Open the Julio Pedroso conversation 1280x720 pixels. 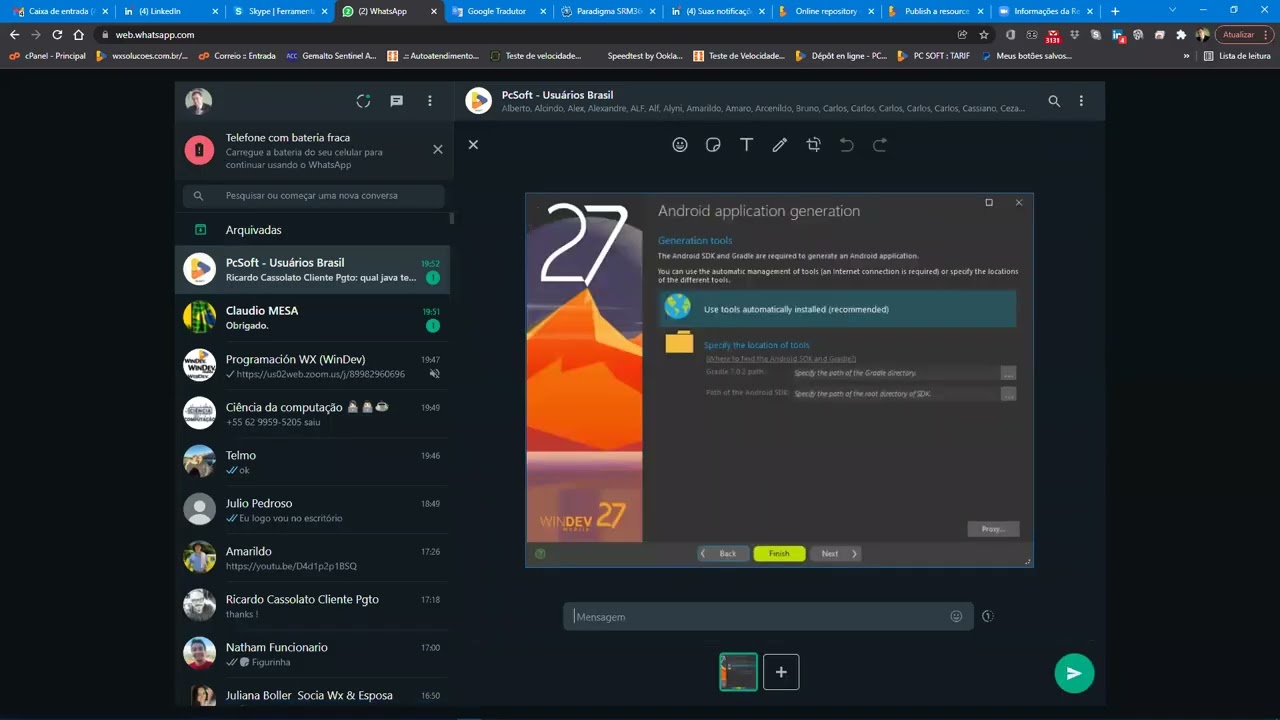click(312, 510)
